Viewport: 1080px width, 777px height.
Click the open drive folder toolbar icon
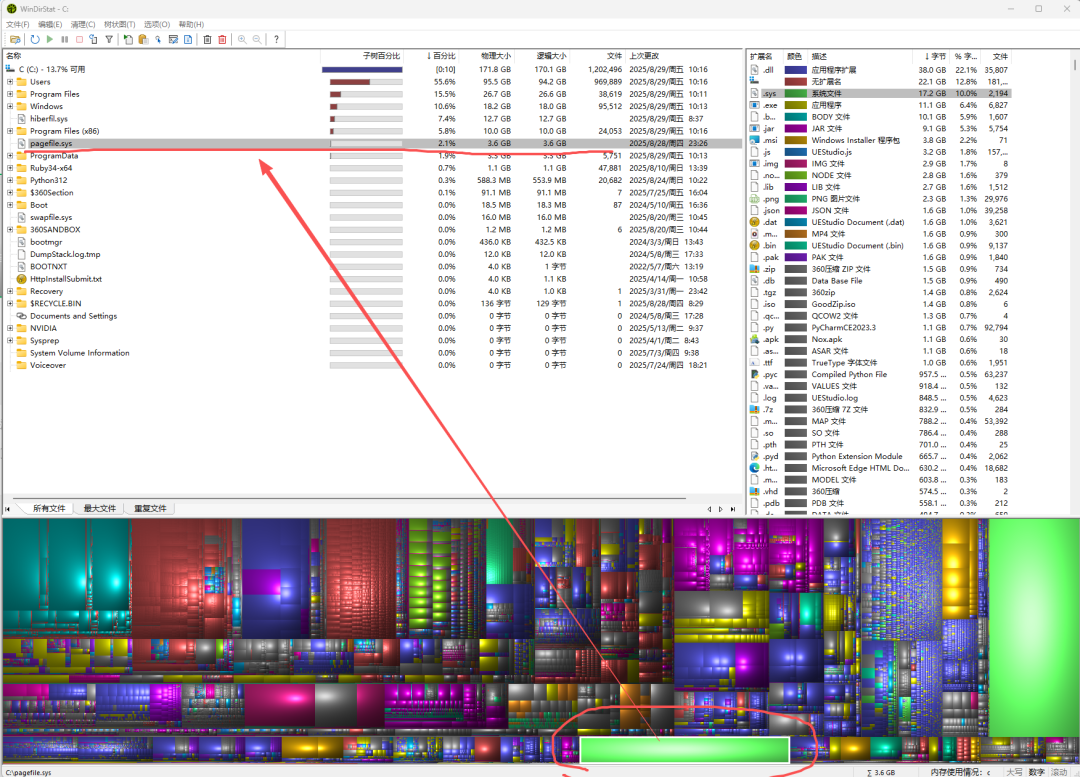[14, 39]
